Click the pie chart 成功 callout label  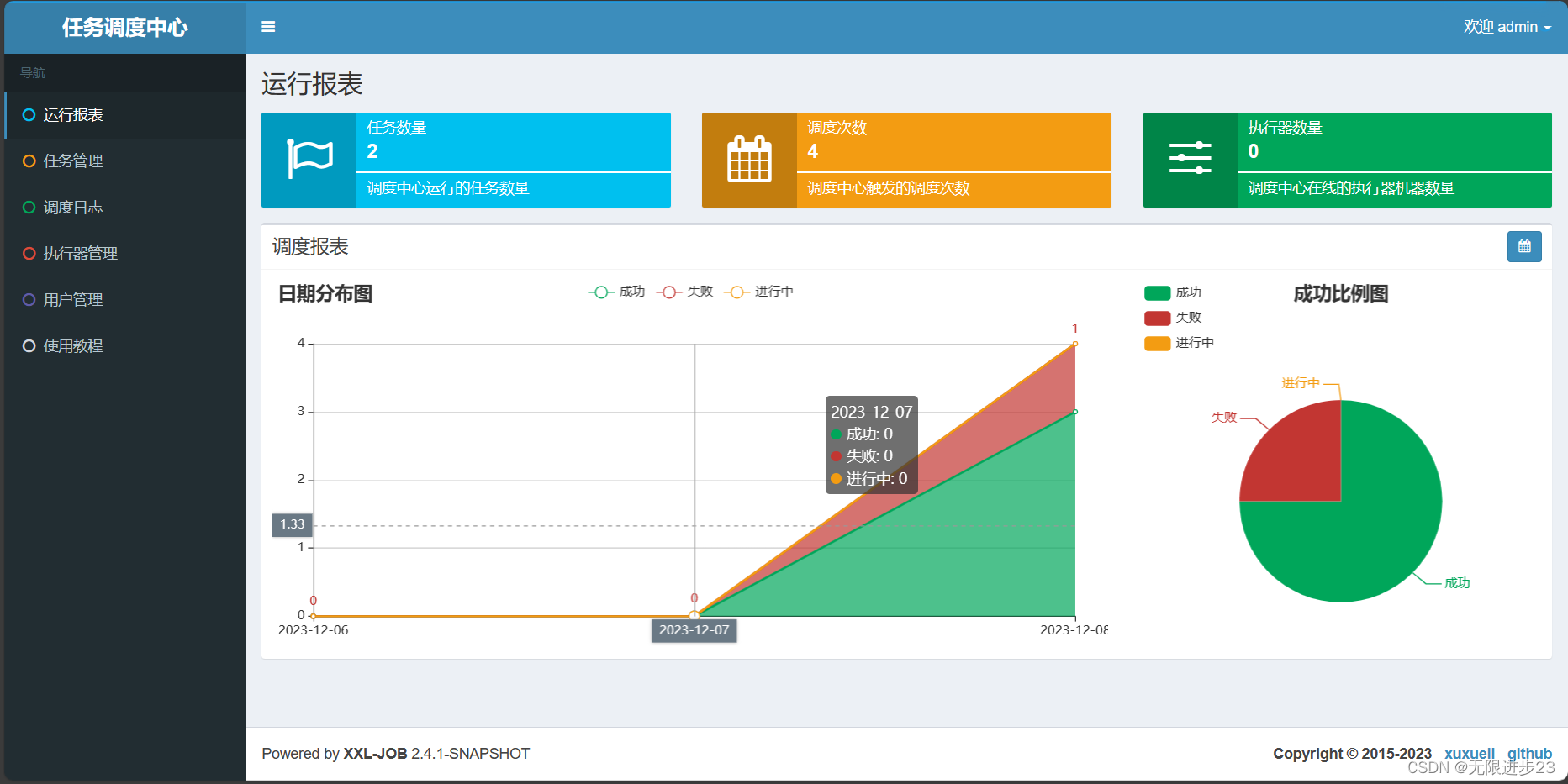1457,583
